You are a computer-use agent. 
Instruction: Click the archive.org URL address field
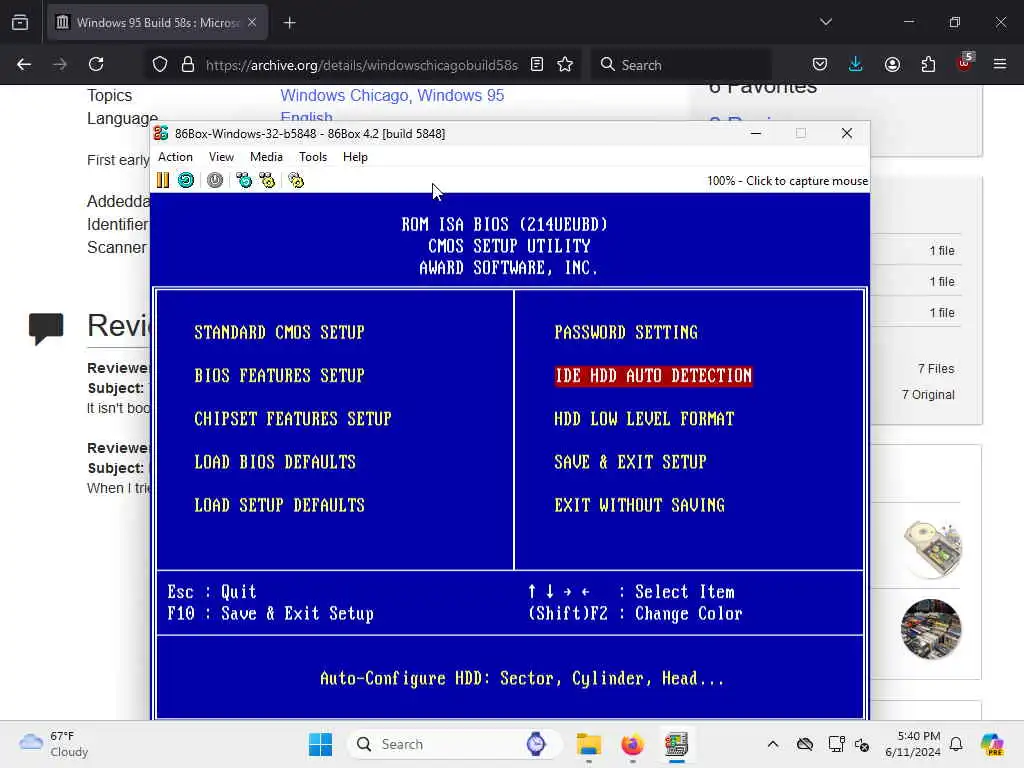361,65
